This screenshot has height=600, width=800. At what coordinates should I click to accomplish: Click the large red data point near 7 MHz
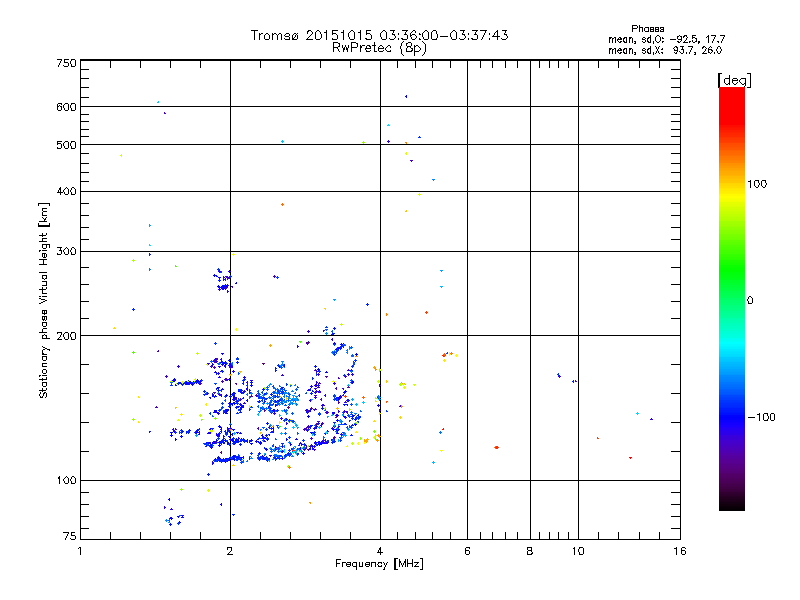click(x=496, y=447)
